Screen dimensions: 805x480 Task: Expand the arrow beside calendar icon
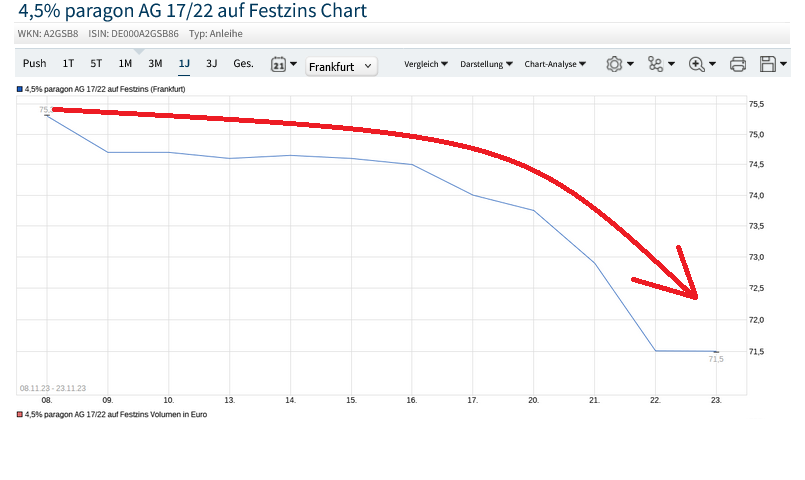294,64
